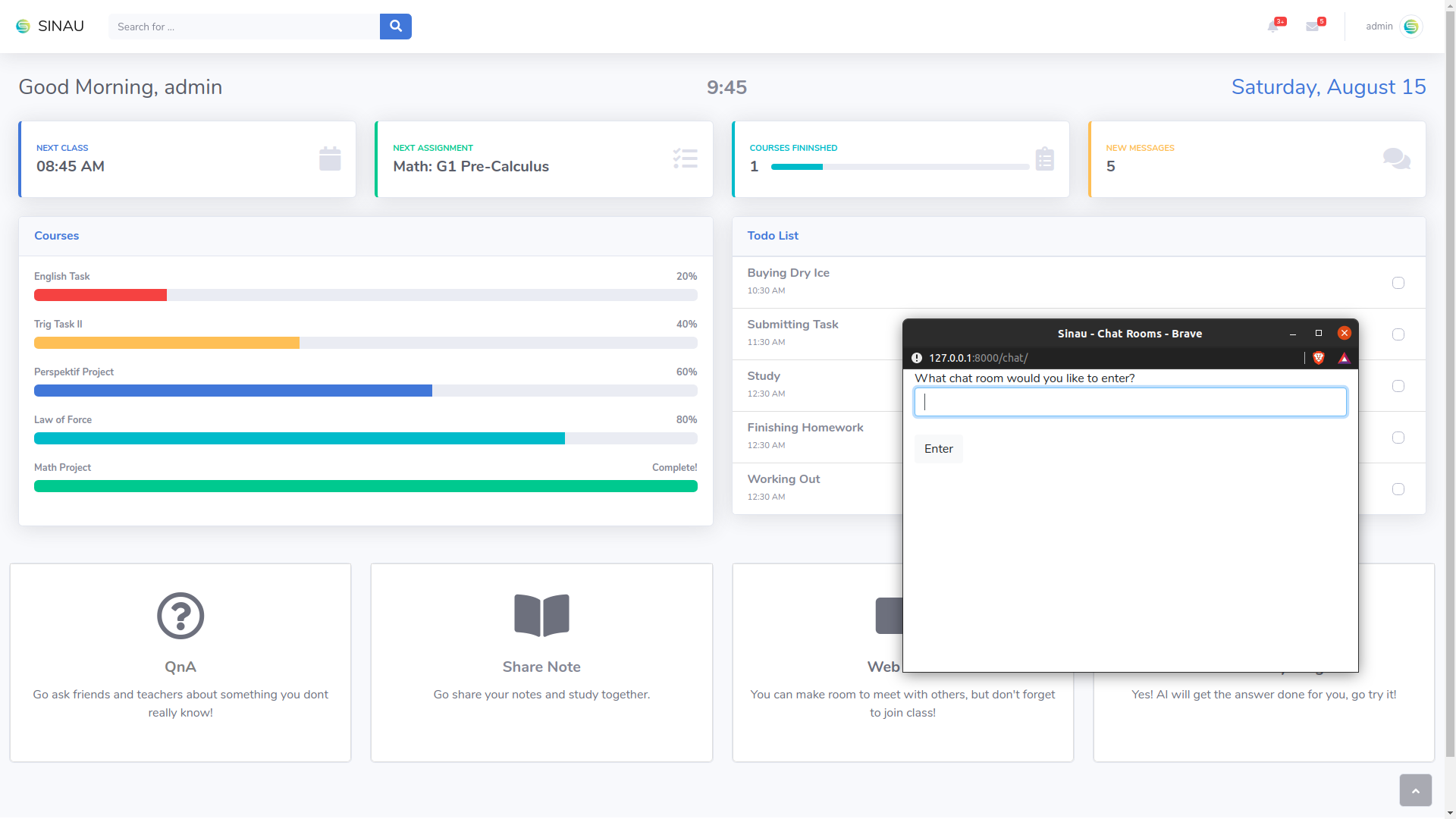
Task: Click the Math Project progress bar
Action: click(x=366, y=486)
